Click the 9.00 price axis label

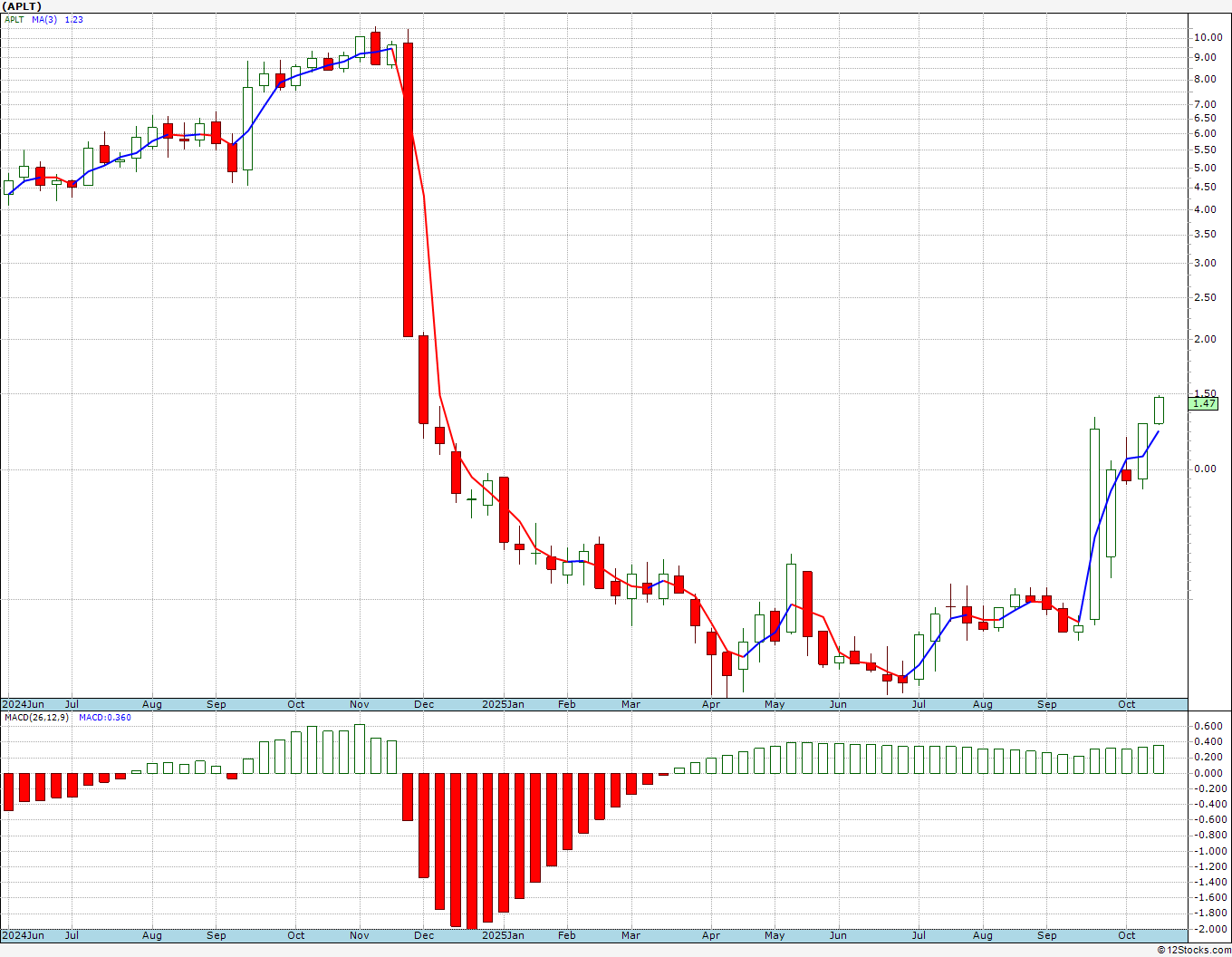pyautogui.click(x=1206, y=57)
